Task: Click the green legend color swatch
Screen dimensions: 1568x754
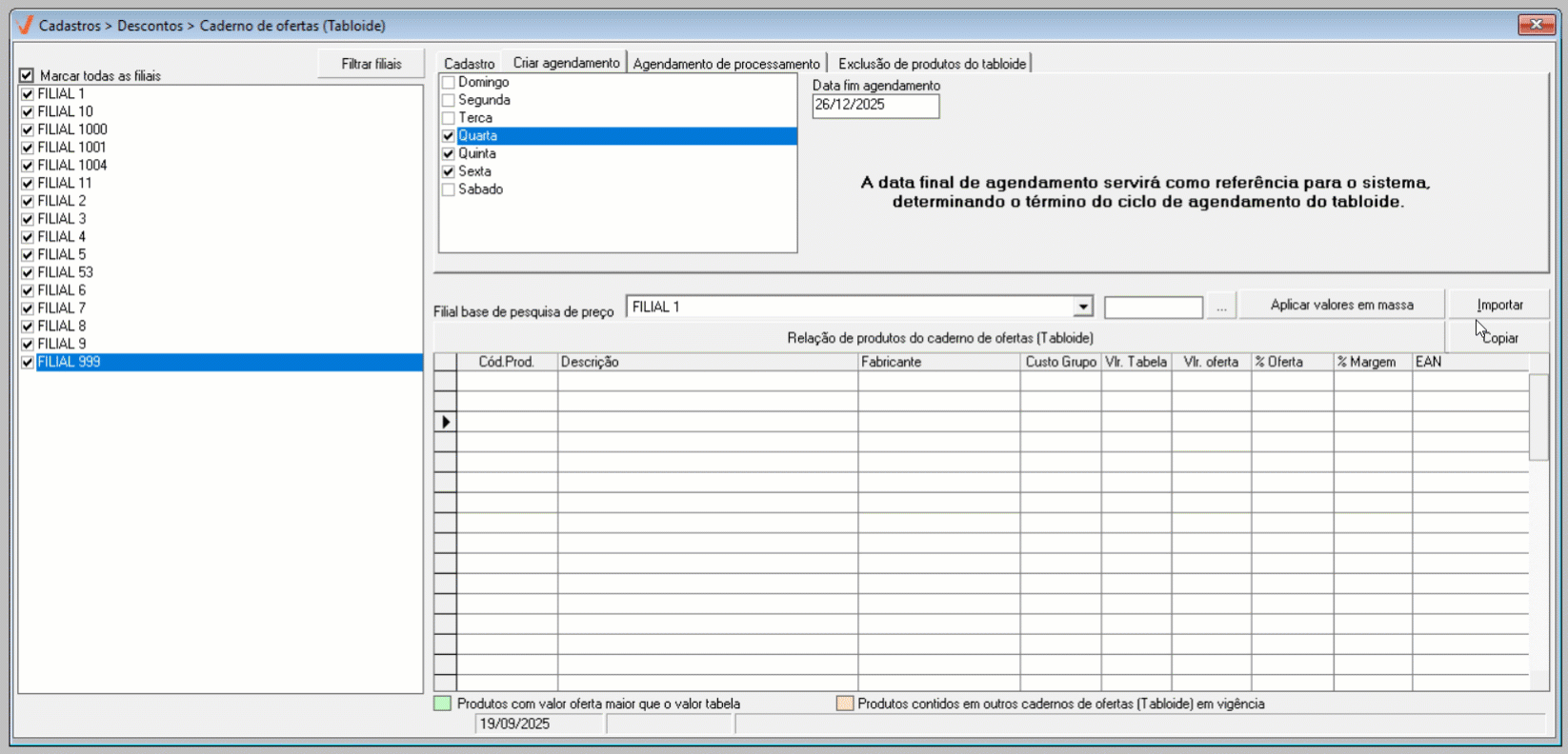Action: [442, 704]
